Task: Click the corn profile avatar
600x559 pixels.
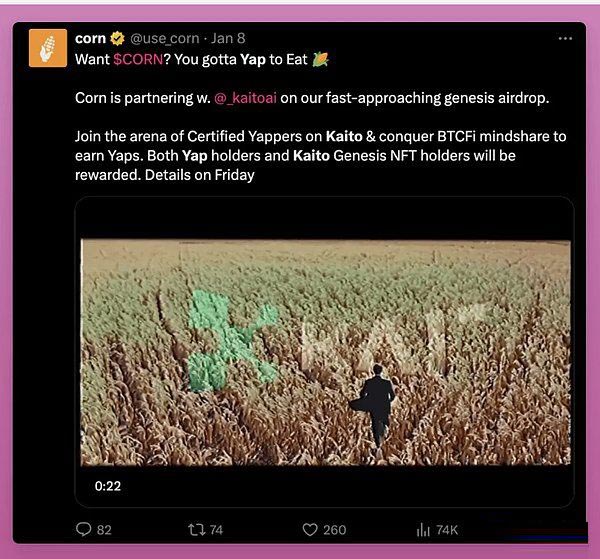Action: pyautogui.click(x=48, y=48)
